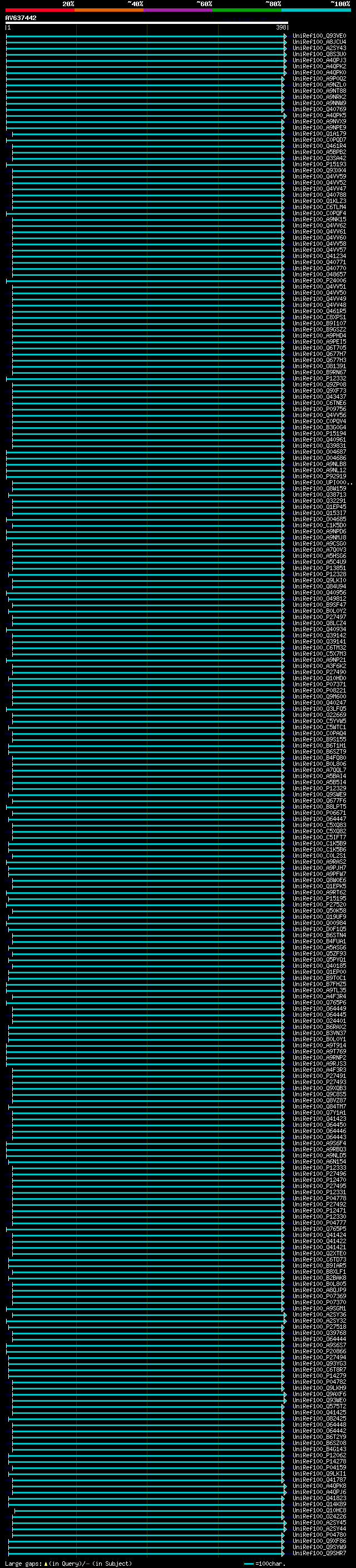Click the alignment bar for UniRef100_Q93VE0
Image resolution: width=356 pixels, height=1568 pixels.
(x=146, y=36)
